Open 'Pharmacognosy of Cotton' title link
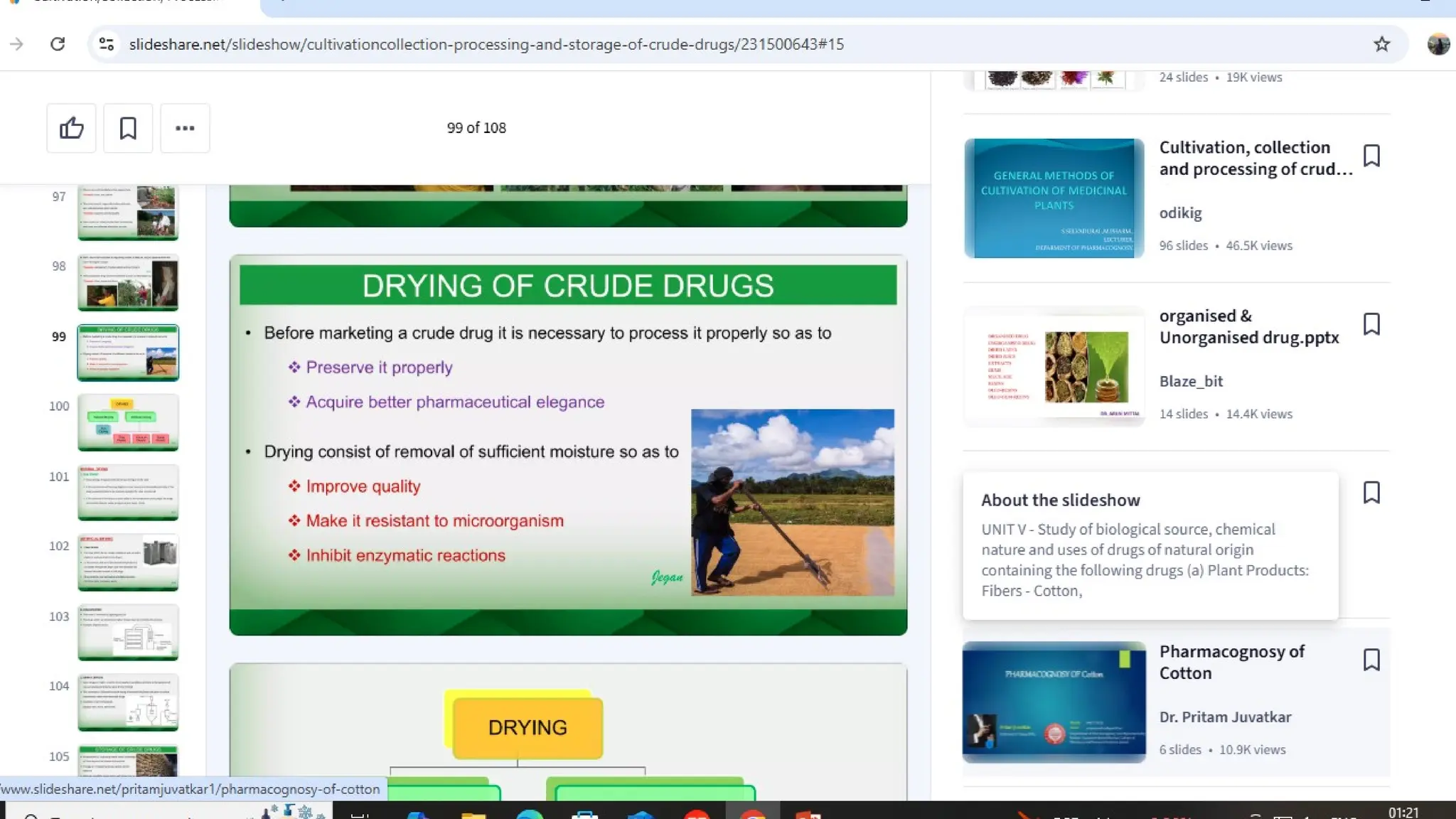The width and height of the screenshot is (1456, 819). tap(1232, 662)
